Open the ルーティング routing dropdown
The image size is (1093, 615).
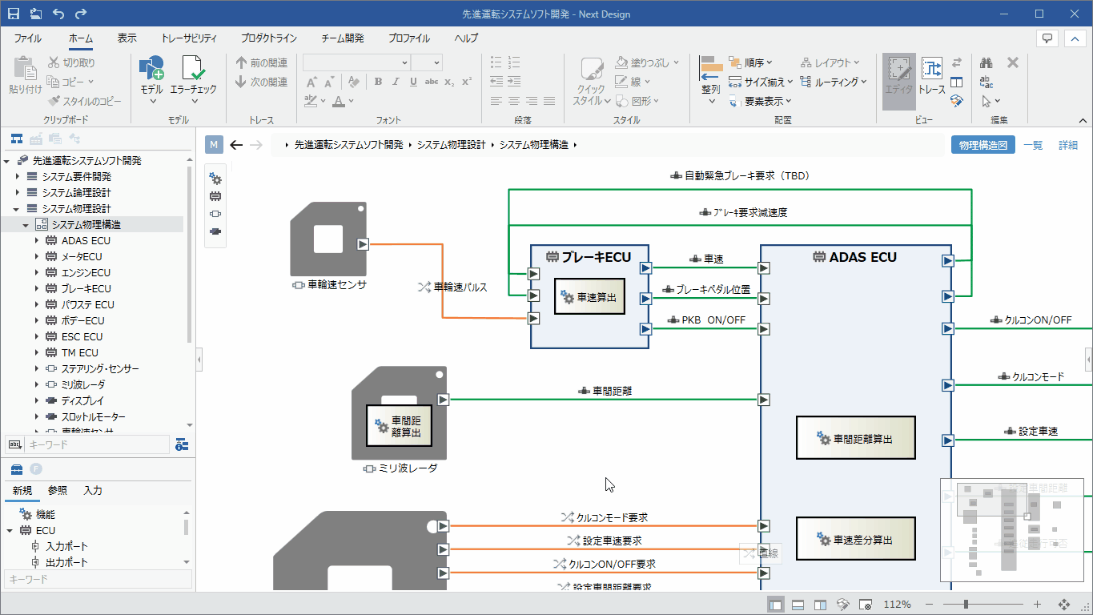tap(834, 82)
